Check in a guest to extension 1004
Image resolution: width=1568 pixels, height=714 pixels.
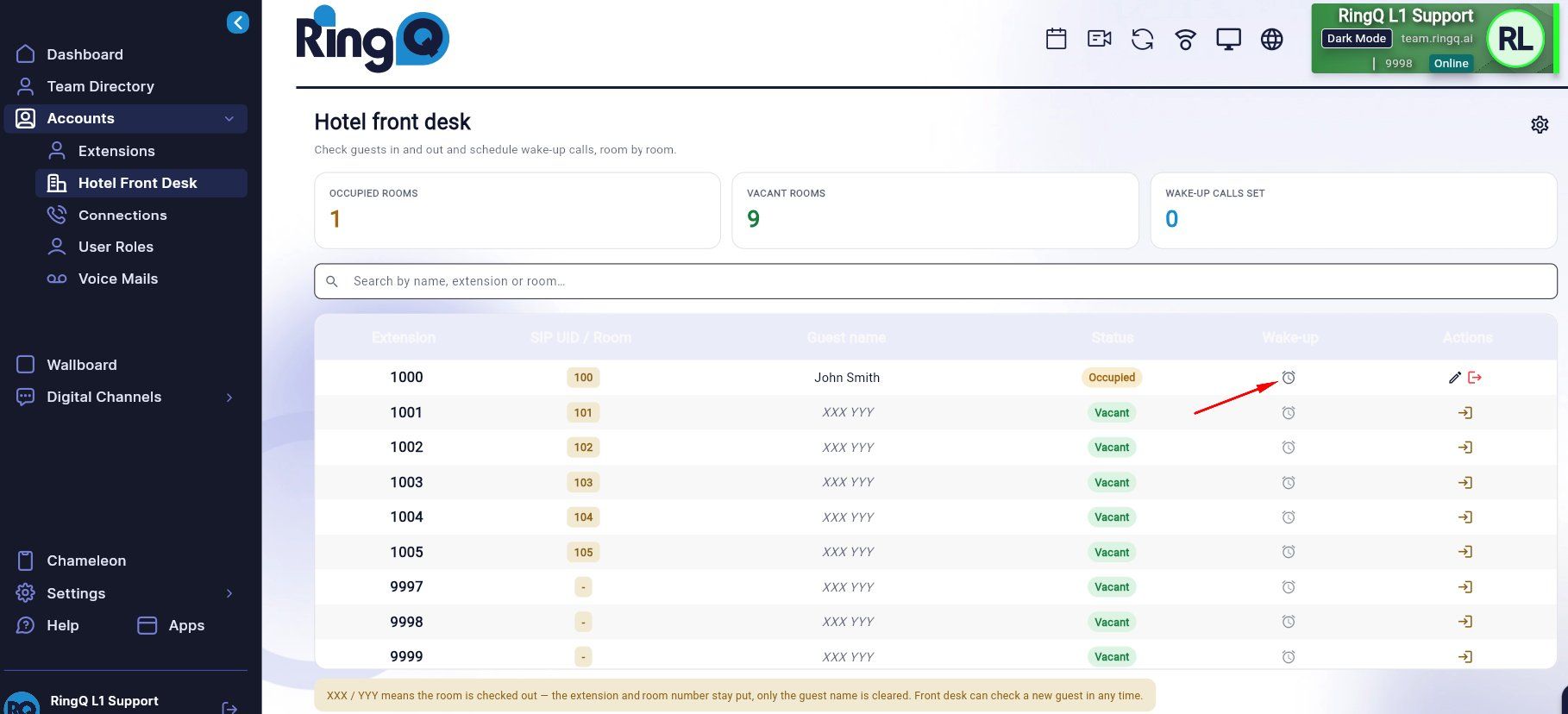pyautogui.click(x=1465, y=517)
